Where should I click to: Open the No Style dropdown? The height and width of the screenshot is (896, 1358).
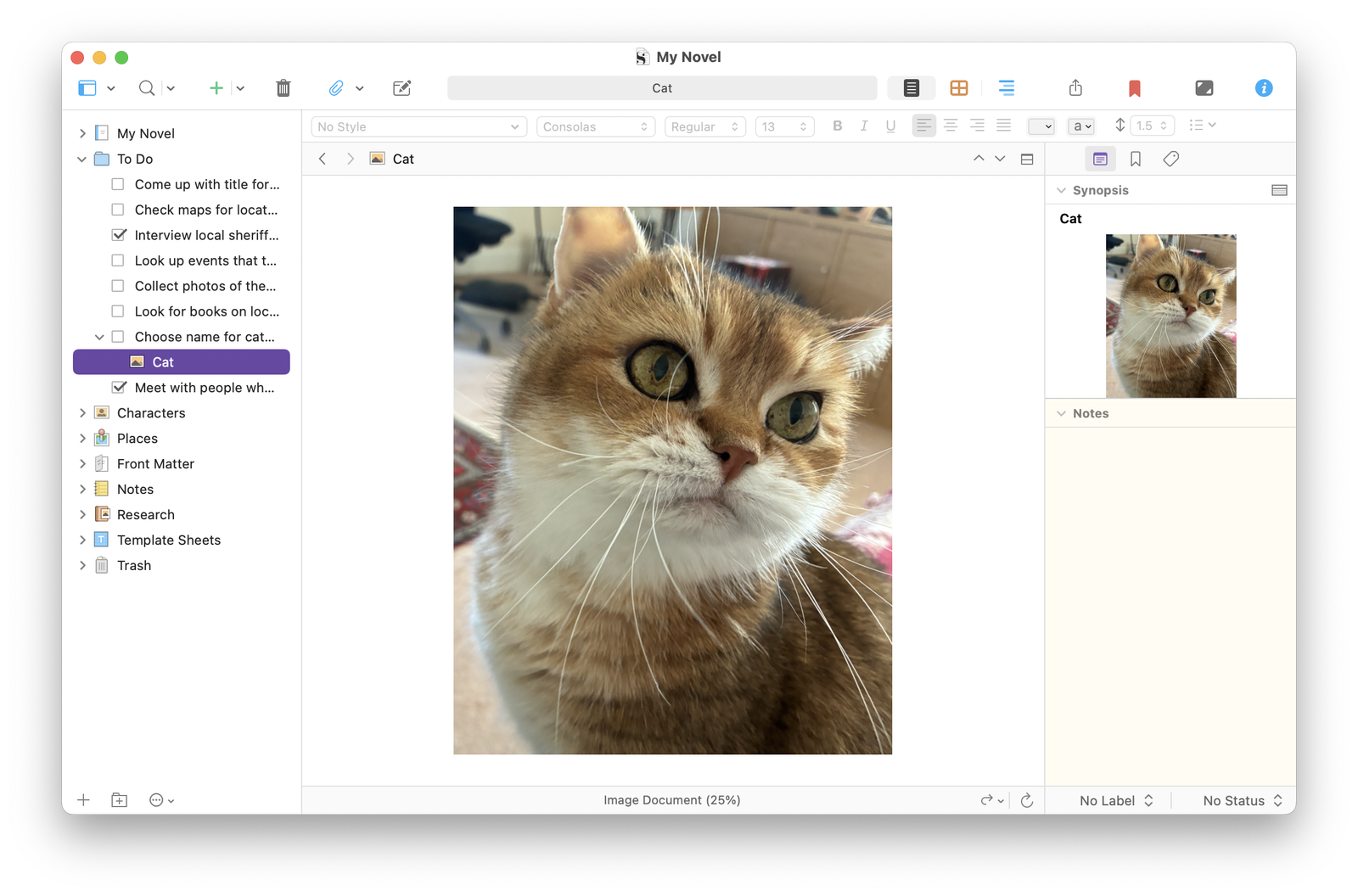tap(418, 126)
